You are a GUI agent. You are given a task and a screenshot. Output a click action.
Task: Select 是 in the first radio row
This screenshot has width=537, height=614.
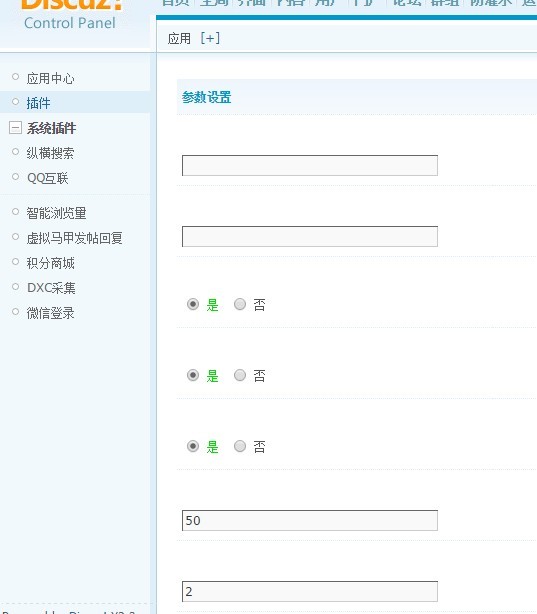(193, 304)
